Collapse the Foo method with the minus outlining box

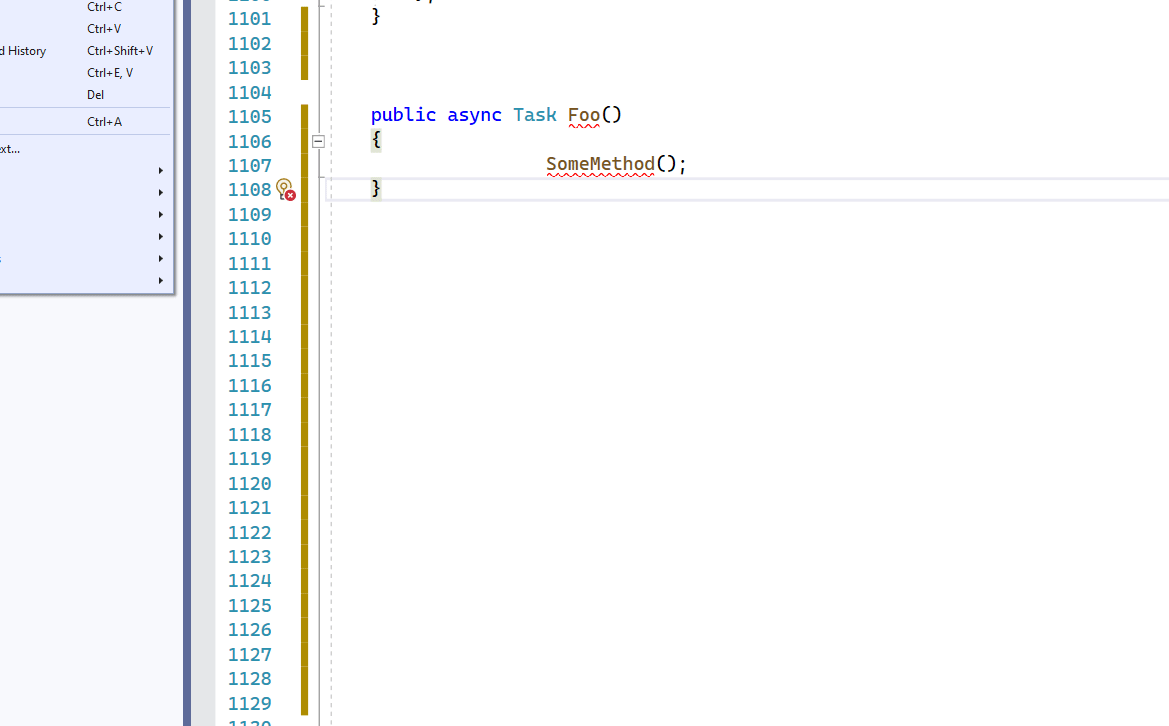point(318,141)
